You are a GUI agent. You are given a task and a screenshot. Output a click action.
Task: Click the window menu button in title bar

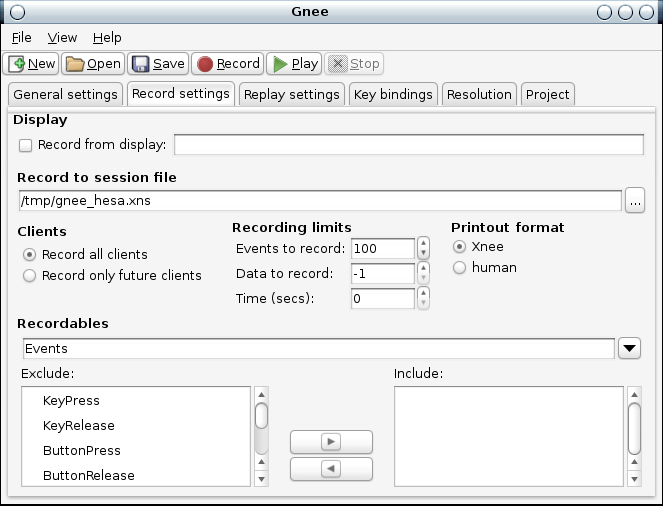coord(17,12)
